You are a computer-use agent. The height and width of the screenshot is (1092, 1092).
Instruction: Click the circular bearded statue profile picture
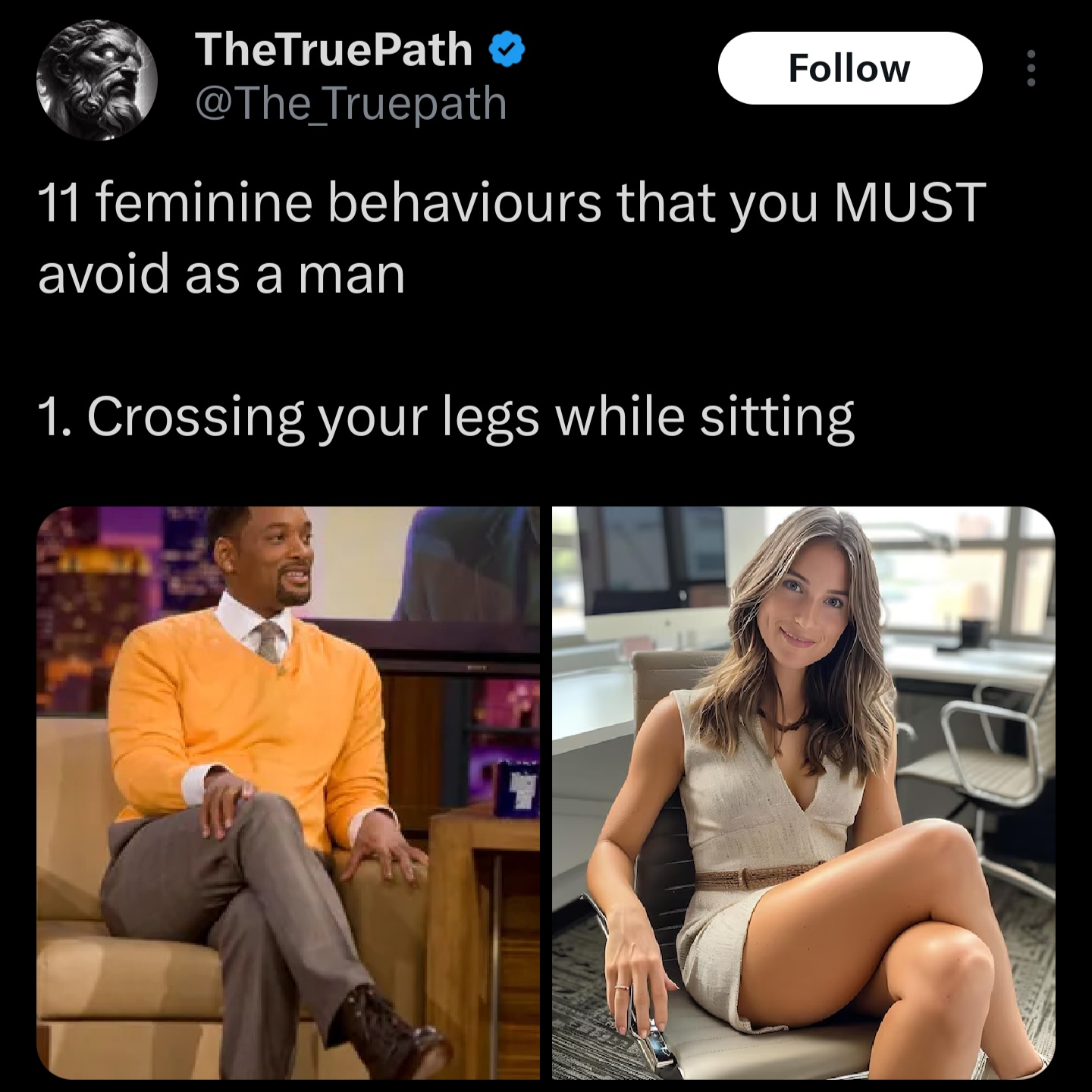(x=96, y=79)
